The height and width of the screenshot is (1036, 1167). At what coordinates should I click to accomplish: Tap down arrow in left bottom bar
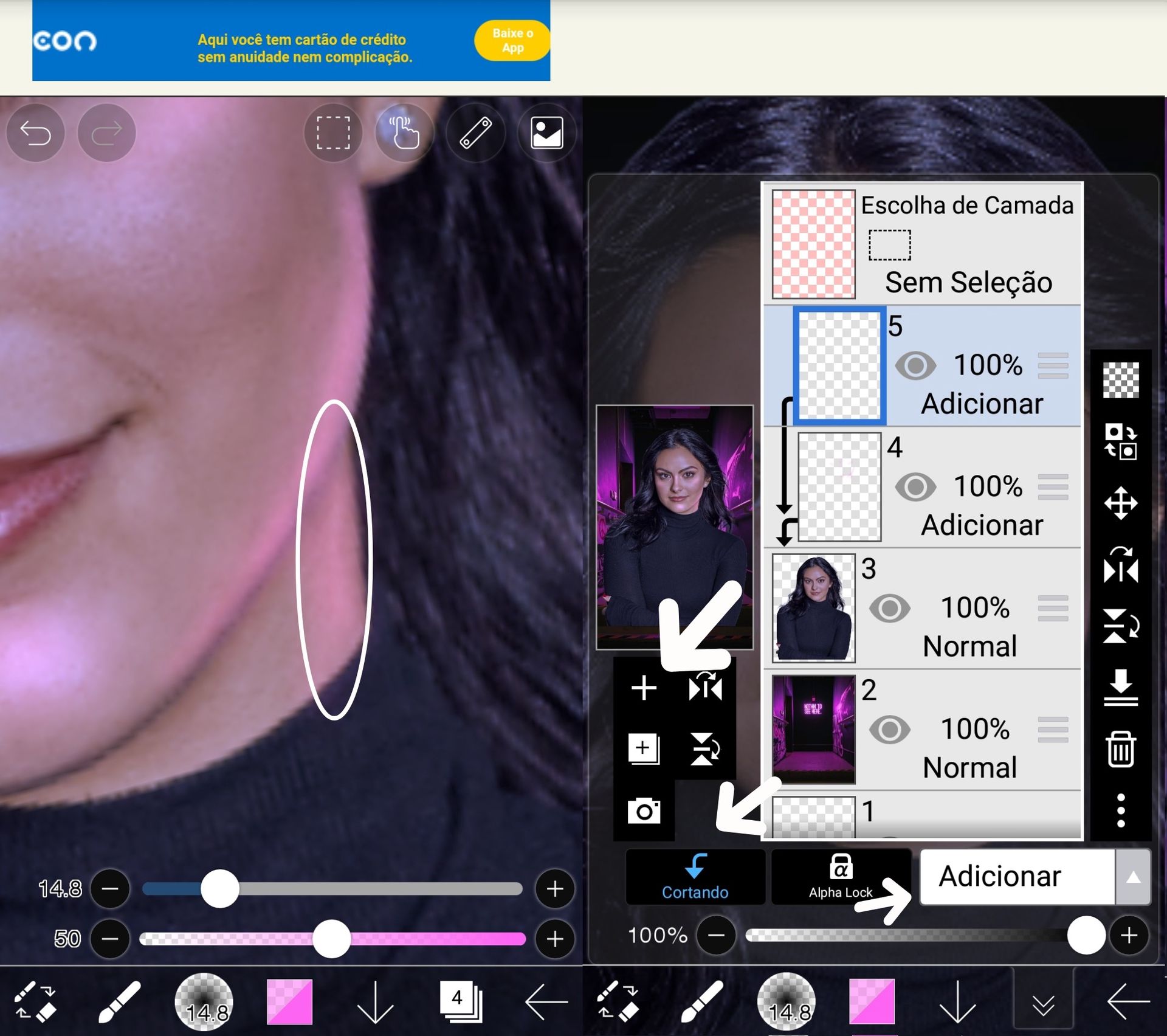375,1001
